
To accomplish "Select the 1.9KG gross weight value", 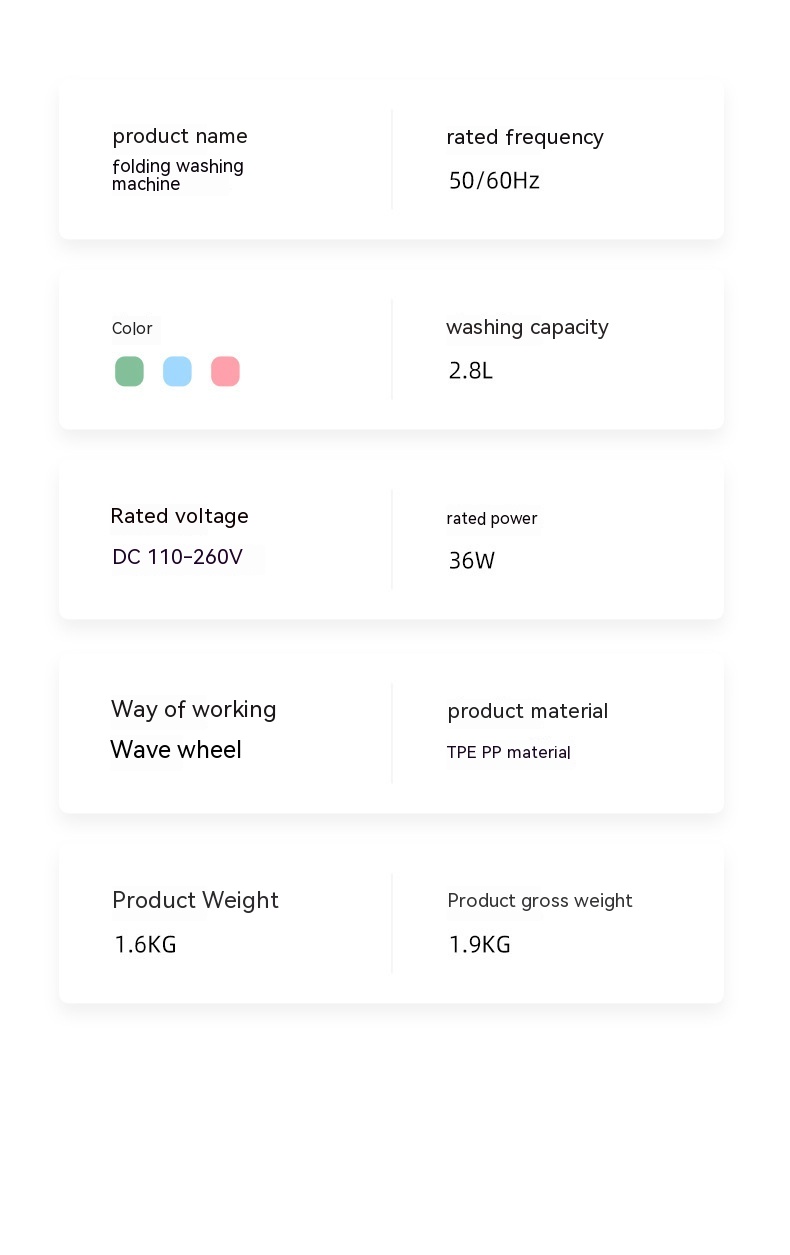I will (479, 944).
